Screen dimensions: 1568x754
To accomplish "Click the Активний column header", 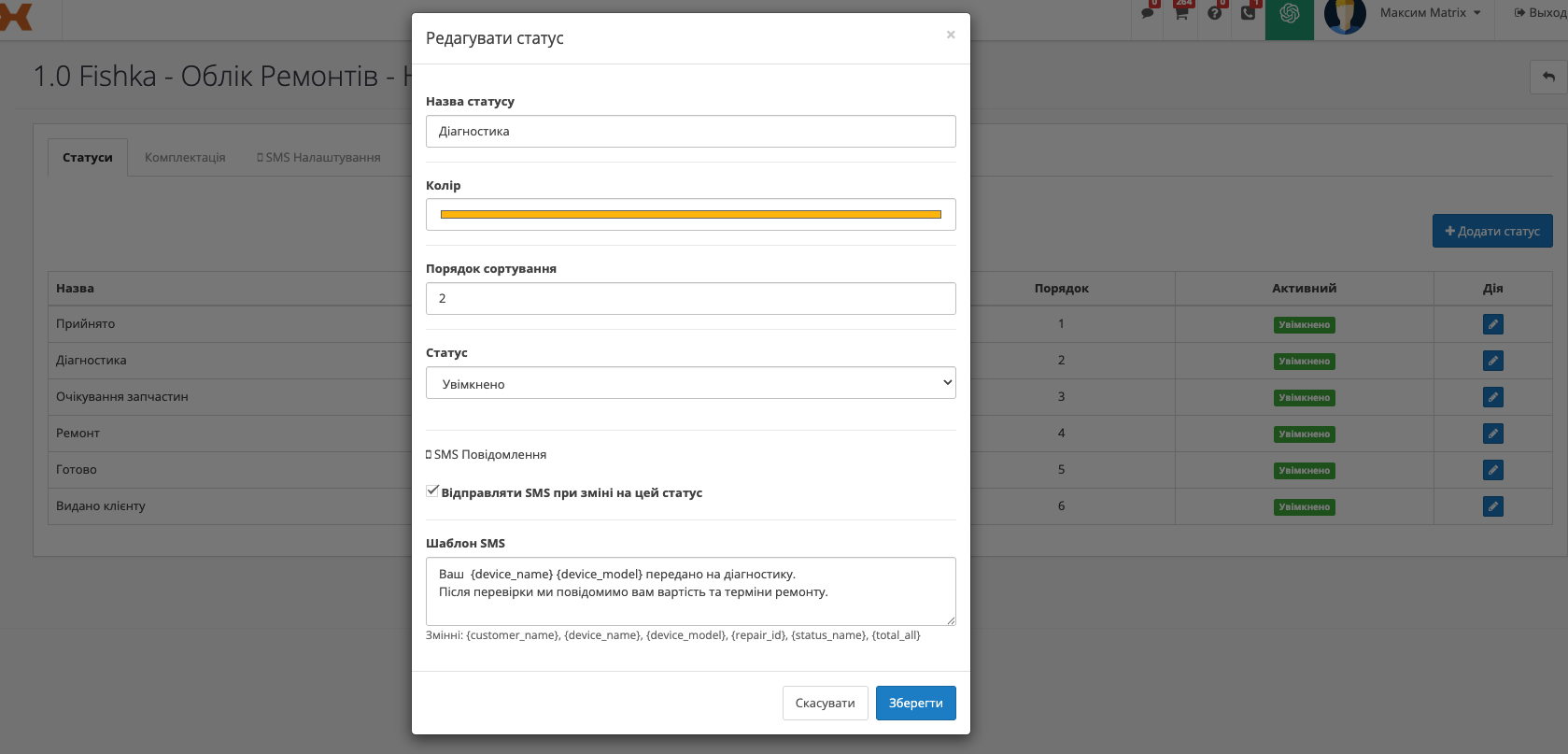I will (x=1305, y=288).
